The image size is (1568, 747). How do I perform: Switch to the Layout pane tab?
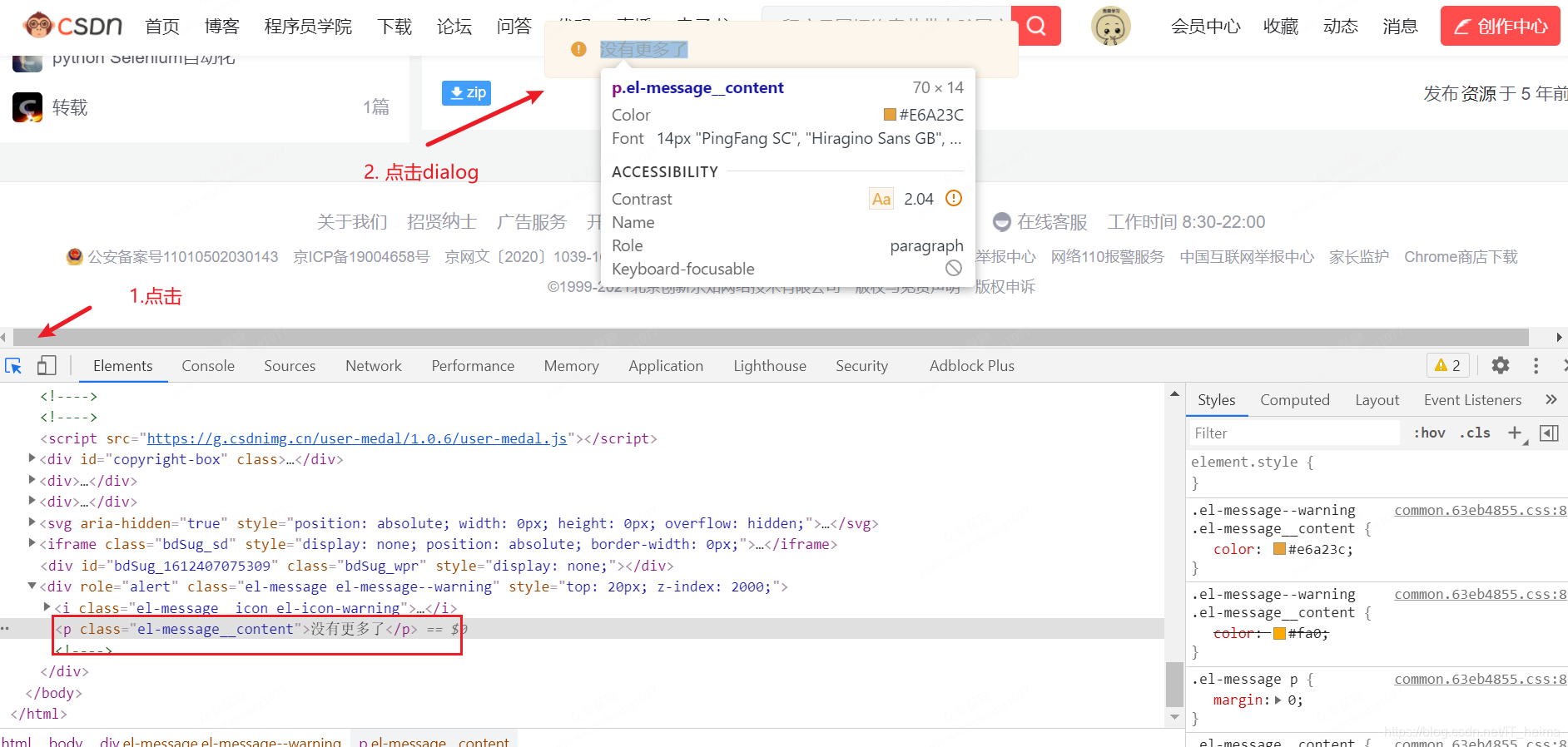click(x=1377, y=400)
